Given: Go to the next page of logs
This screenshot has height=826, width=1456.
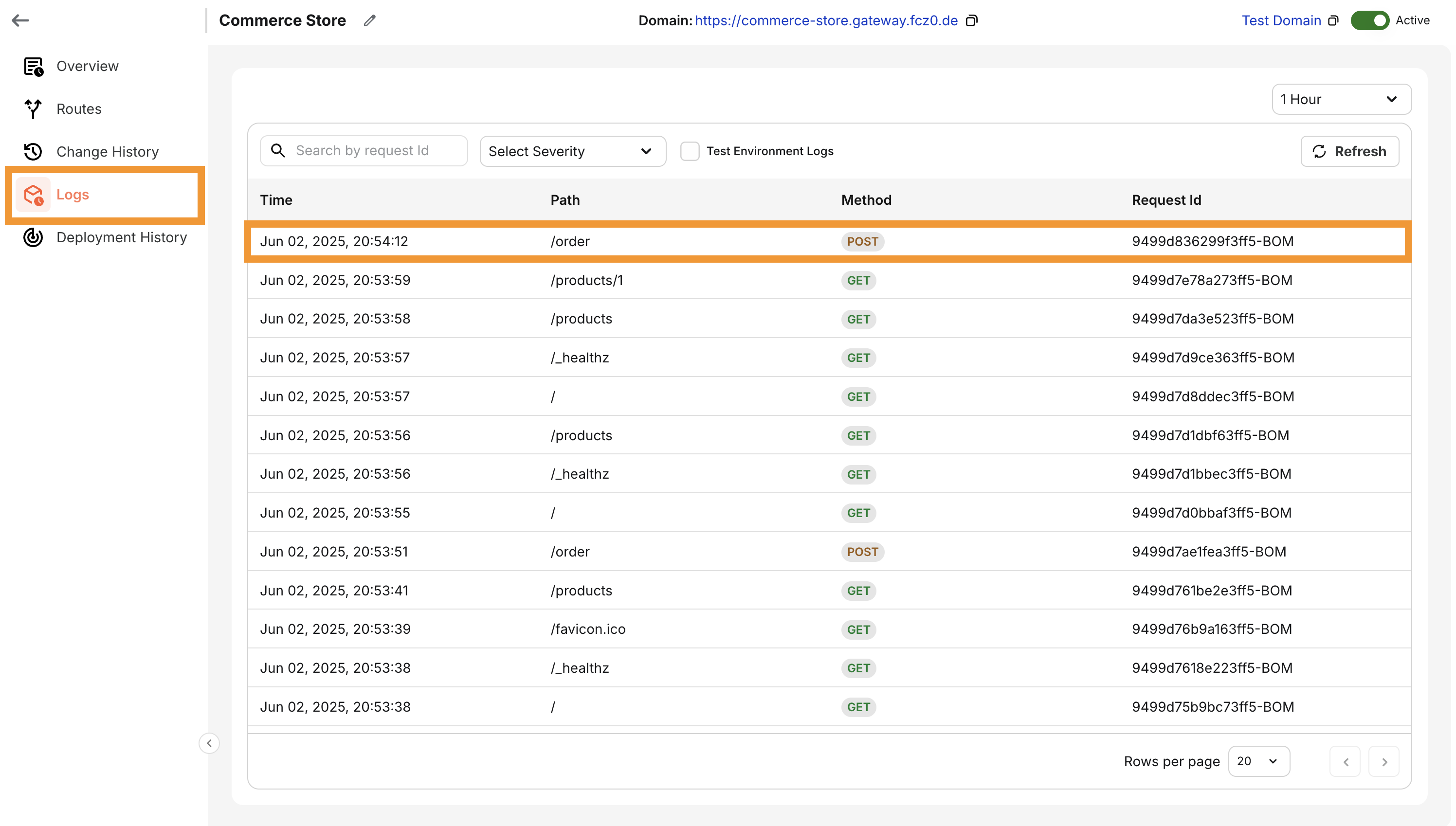Looking at the screenshot, I should click(1383, 761).
